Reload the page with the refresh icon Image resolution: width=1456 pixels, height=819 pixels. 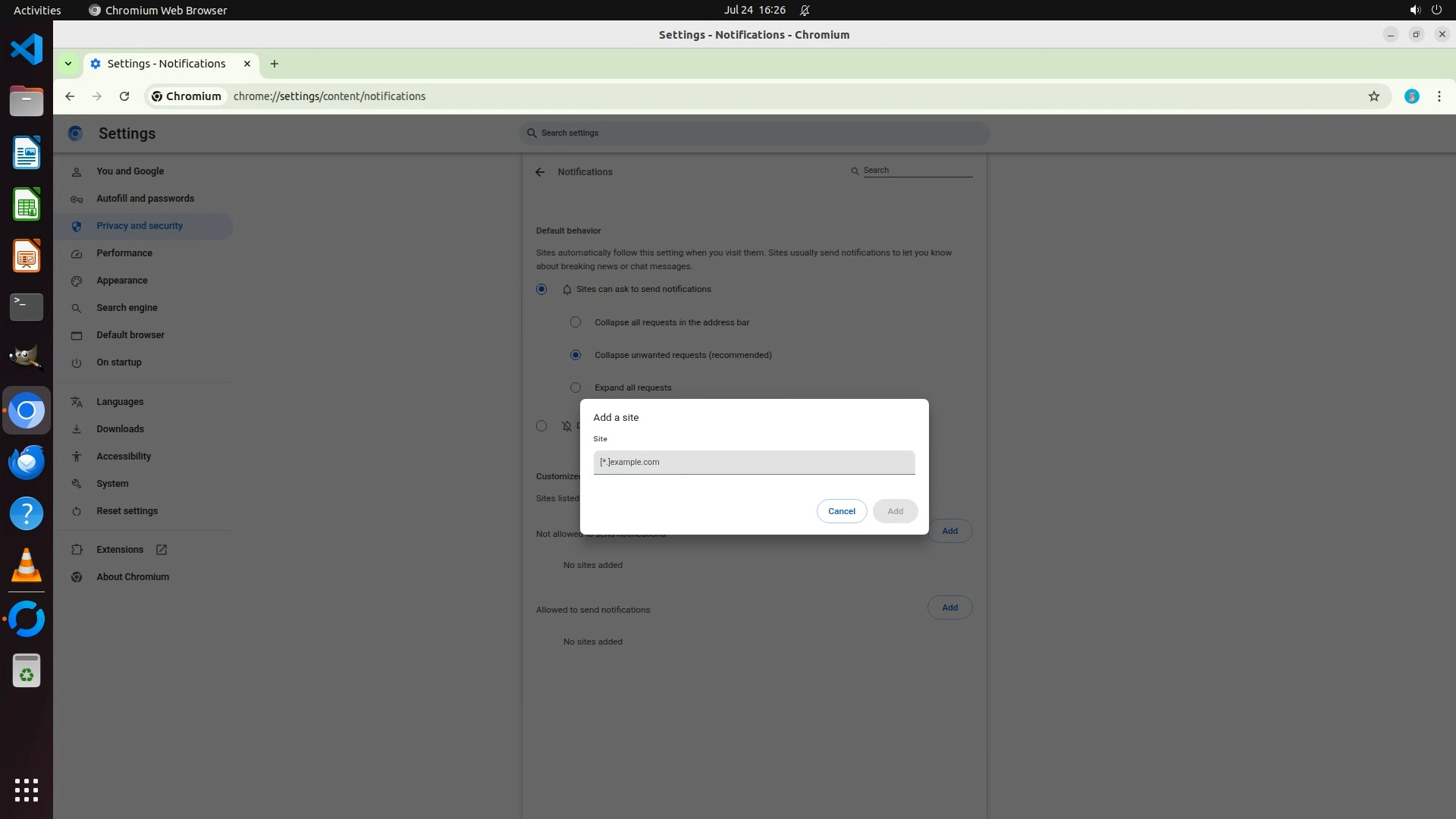click(124, 96)
